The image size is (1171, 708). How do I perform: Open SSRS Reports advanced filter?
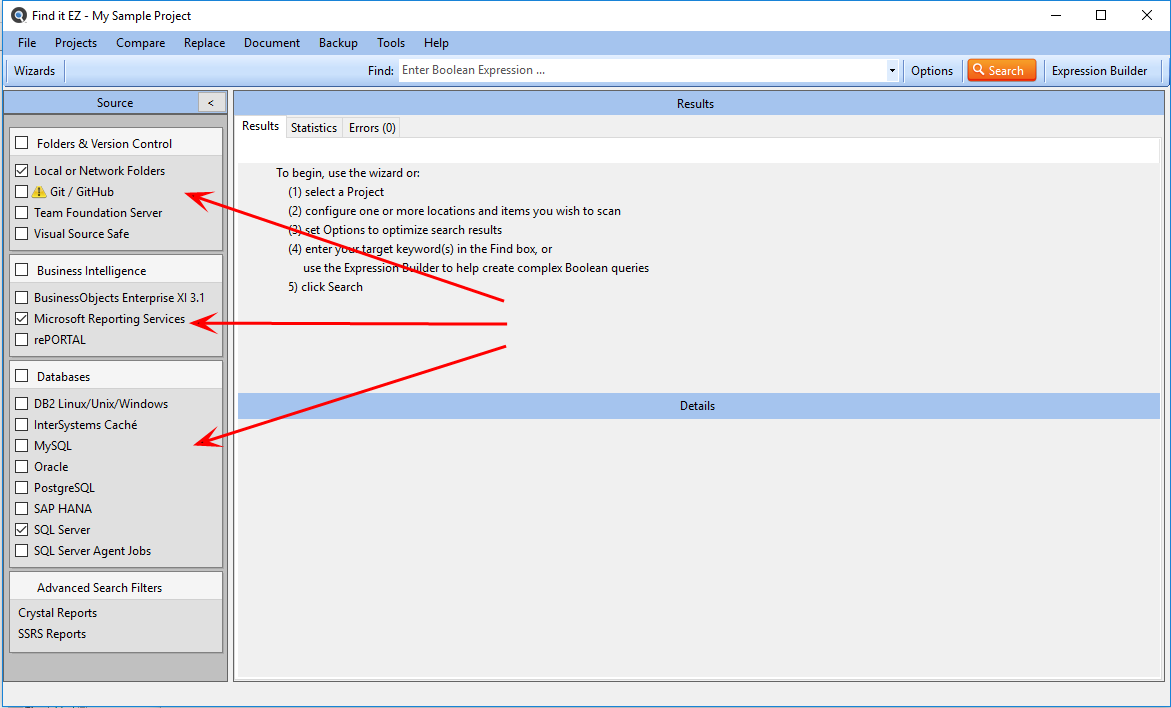point(52,633)
